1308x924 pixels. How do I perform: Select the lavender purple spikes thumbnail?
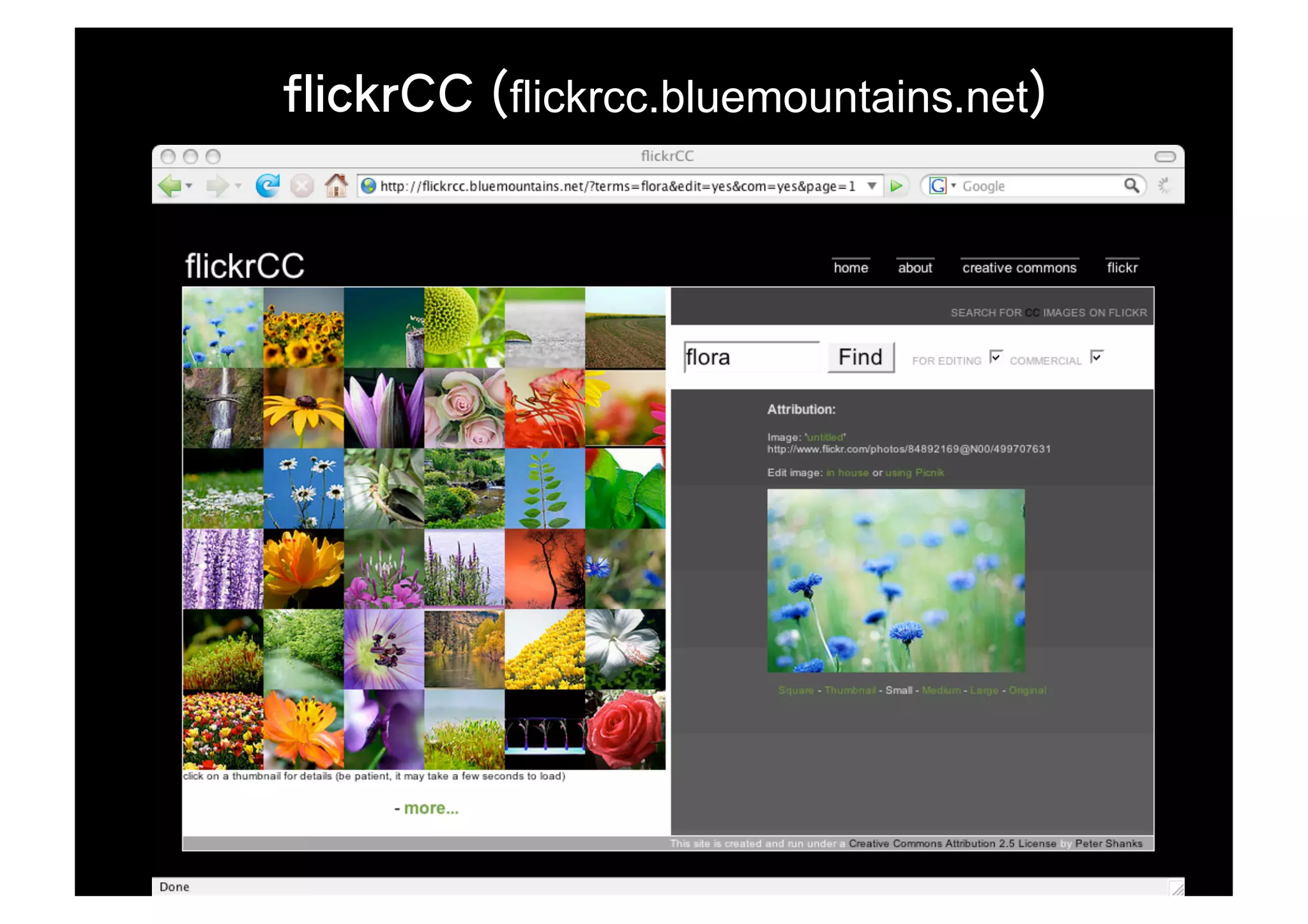click(223, 569)
